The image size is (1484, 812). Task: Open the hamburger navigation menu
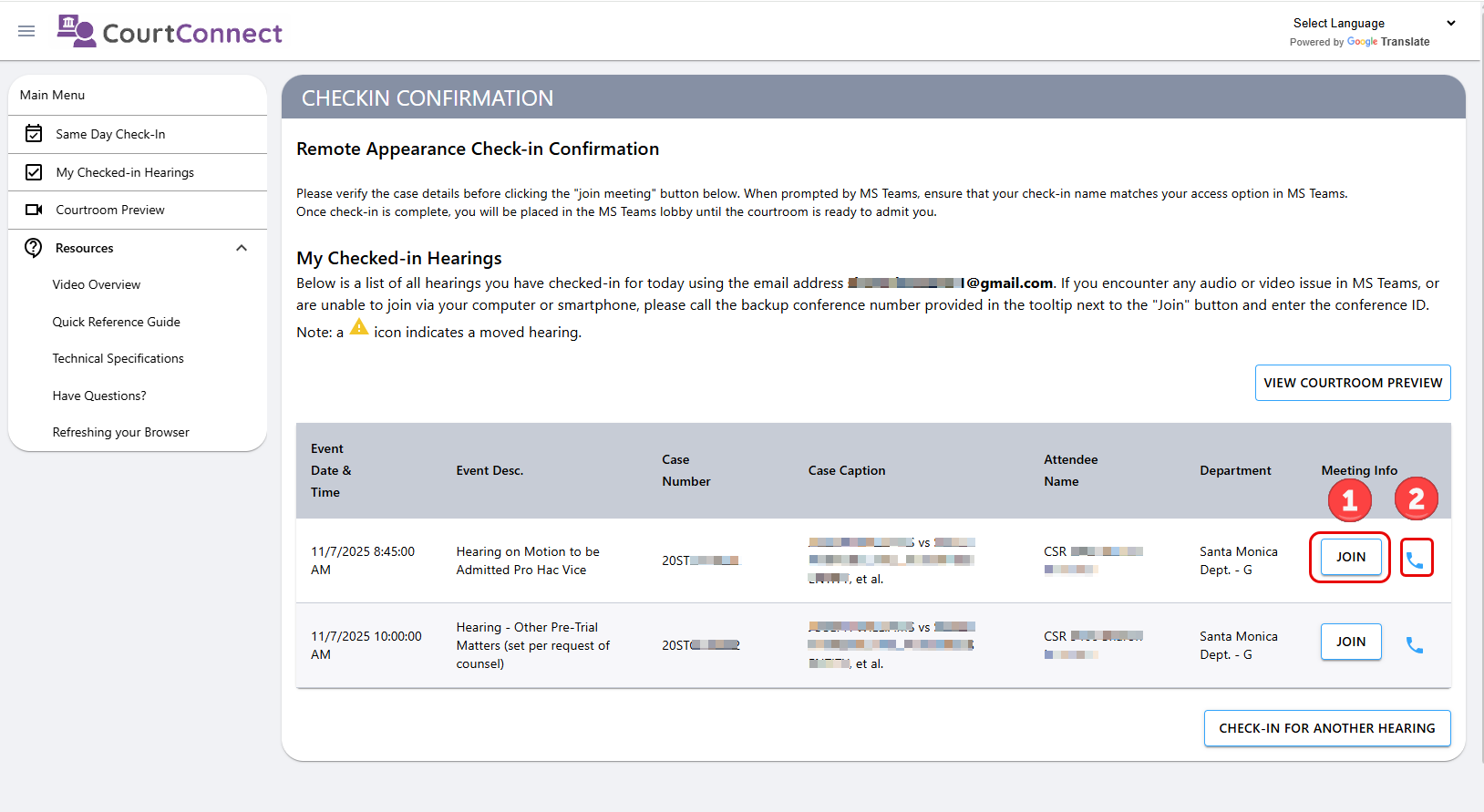(x=26, y=31)
